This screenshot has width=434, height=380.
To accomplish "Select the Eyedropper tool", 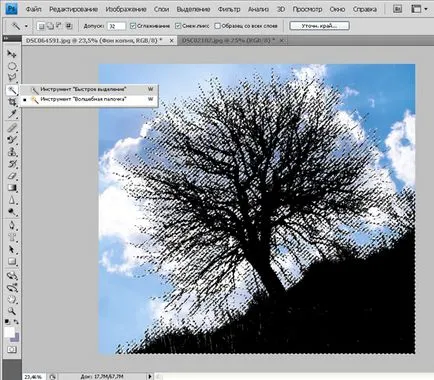I will [12, 114].
